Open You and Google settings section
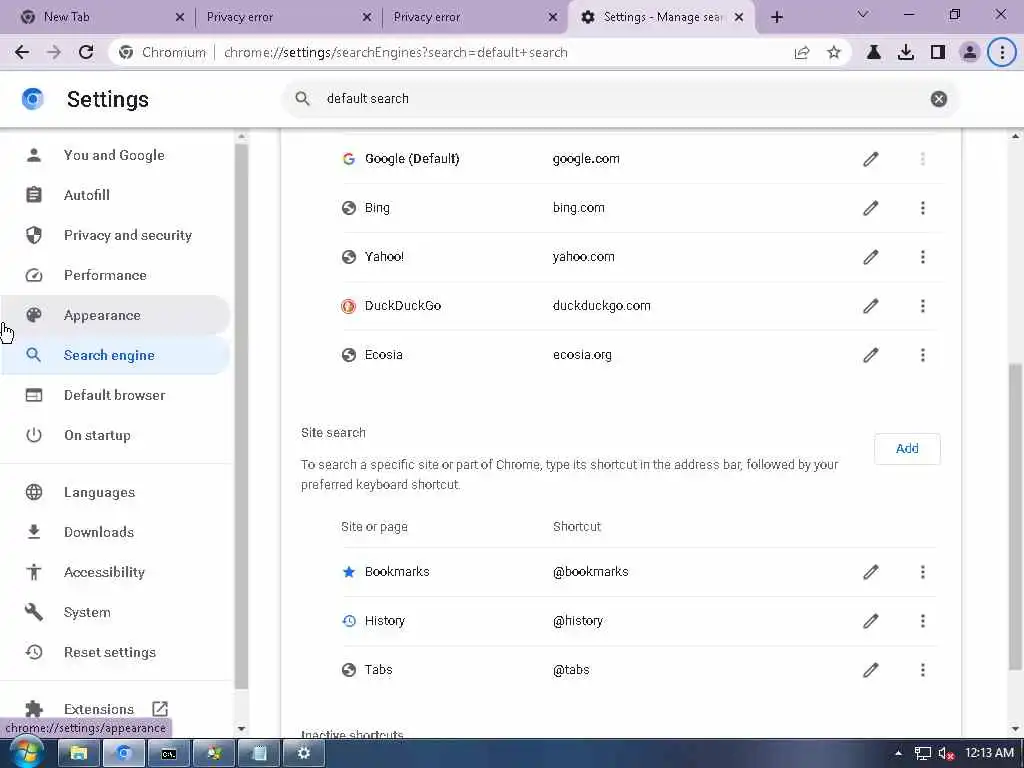 (x=114, y=155)
